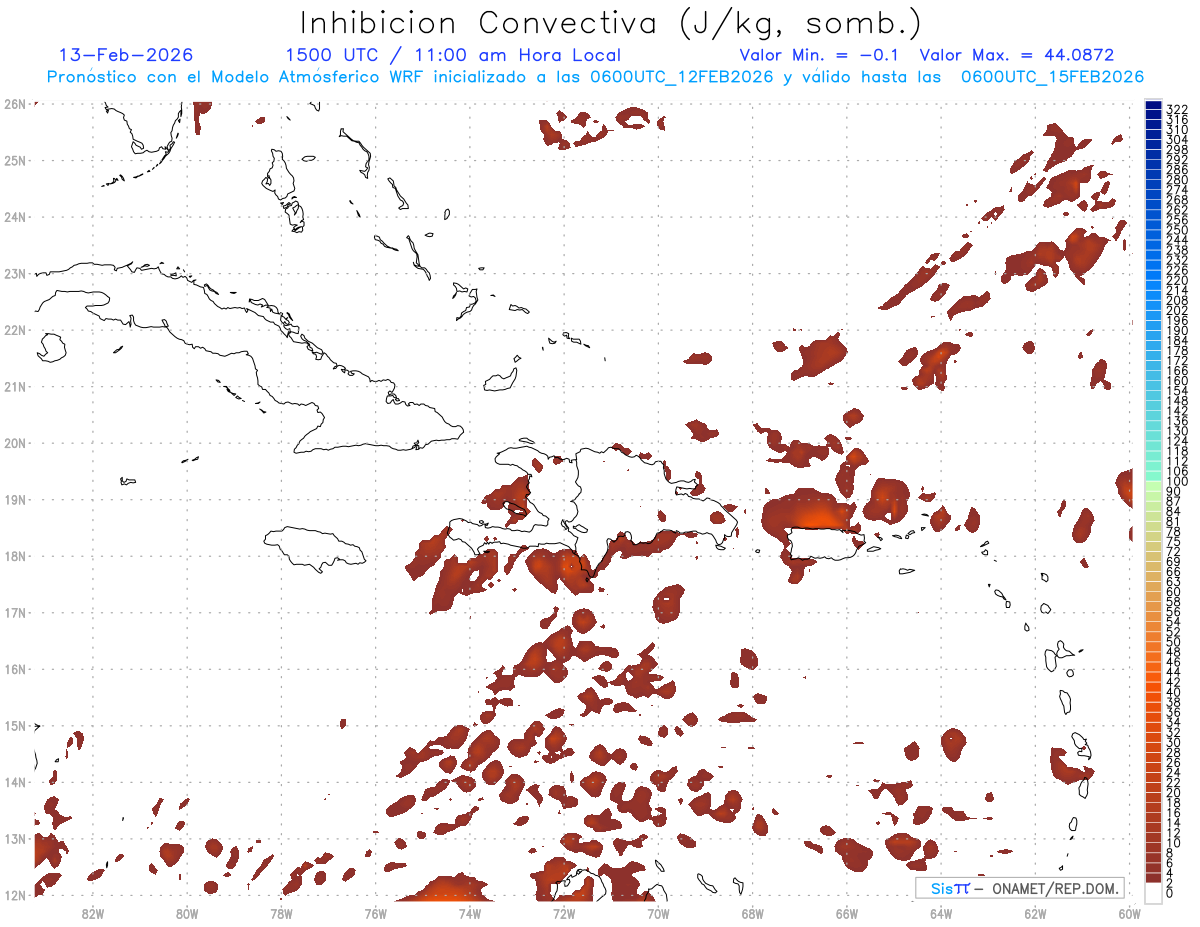Click the pale green swatch beside value 100
1200x927 pixels.
(x=1153, y=484)
